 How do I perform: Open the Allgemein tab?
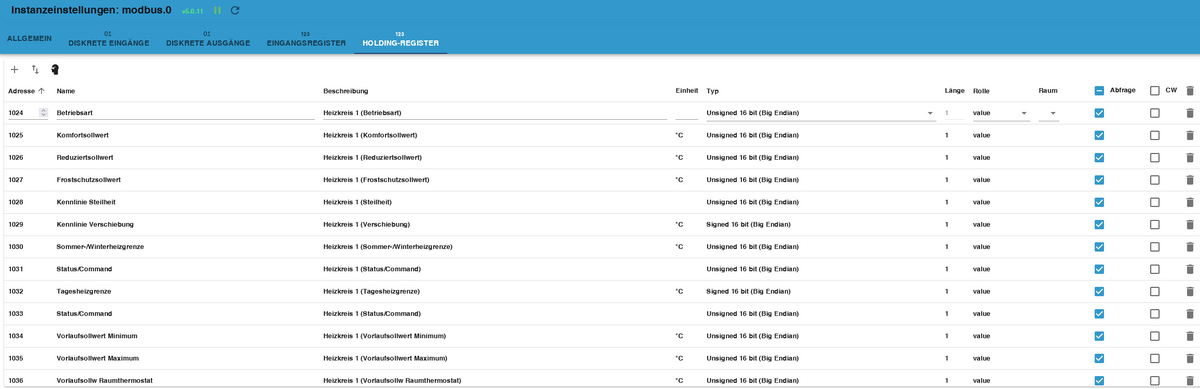coord(30,38)
